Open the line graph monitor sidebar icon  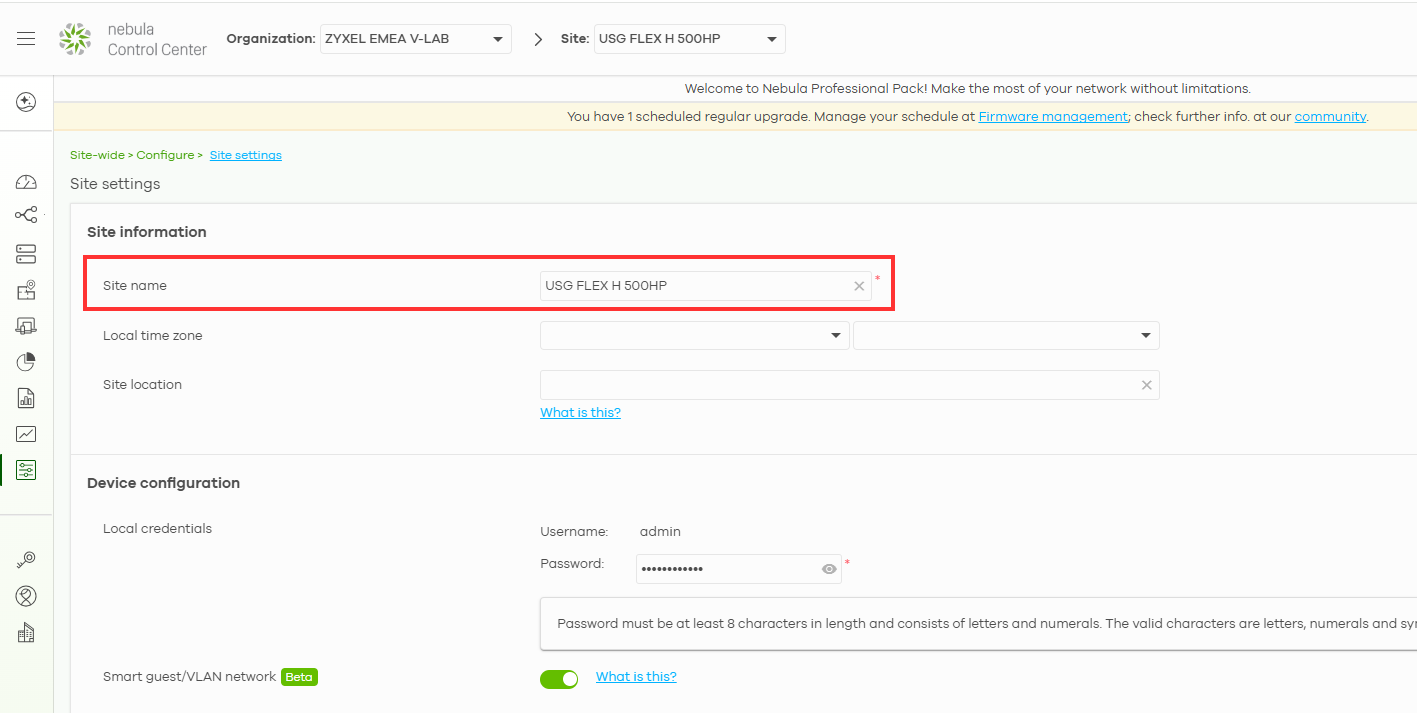click(x=26, y=434)
